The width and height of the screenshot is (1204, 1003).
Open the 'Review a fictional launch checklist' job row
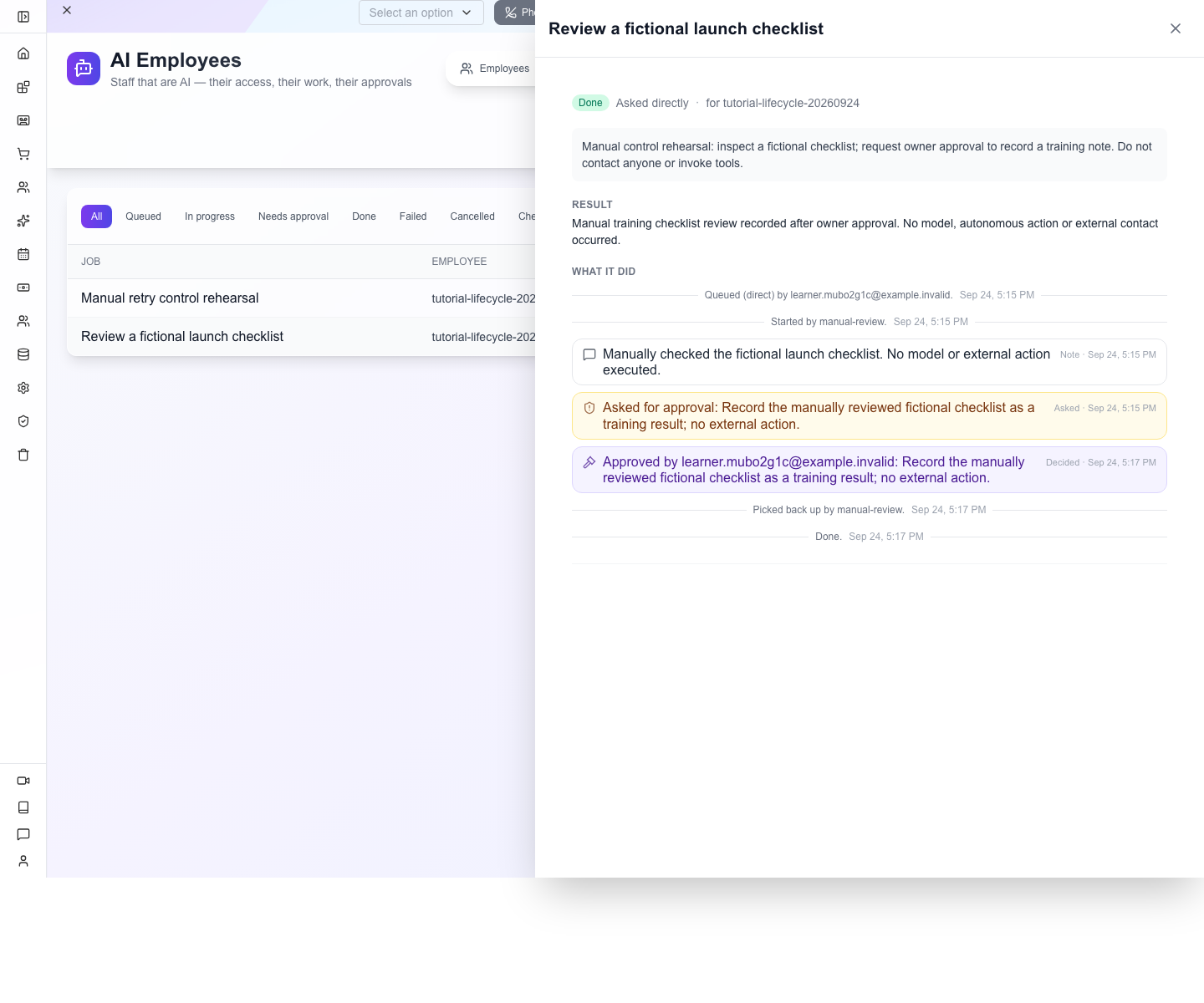click(x=301, y=337)
